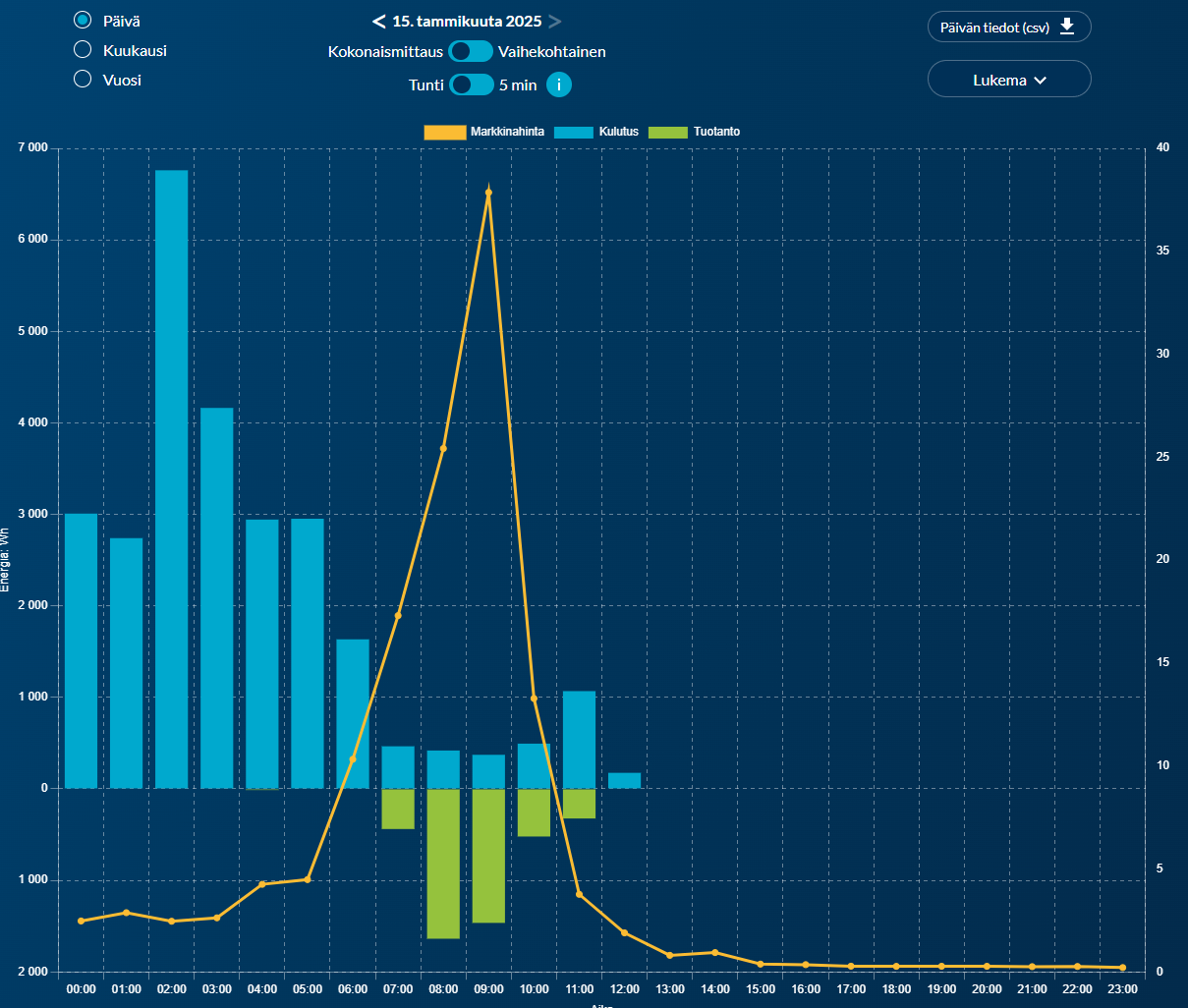
Task: Select the Päivä radio button
Action: [84, 21]
